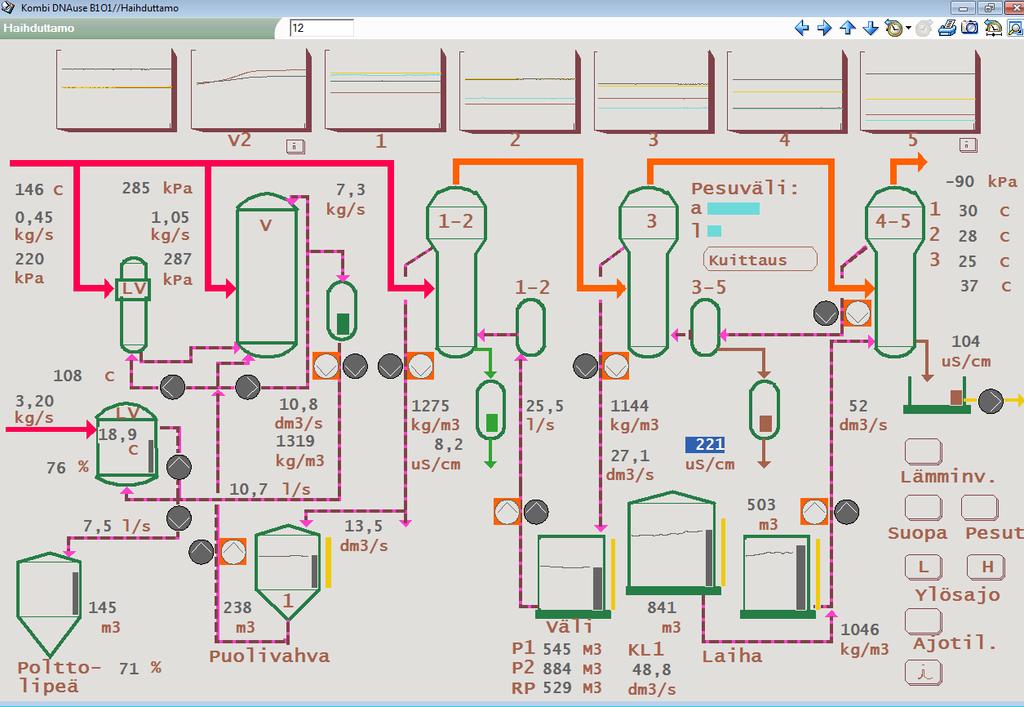Open the orange valve below the small green separator
This screenshot has height=707, width=1024.
tap(326, 366)
